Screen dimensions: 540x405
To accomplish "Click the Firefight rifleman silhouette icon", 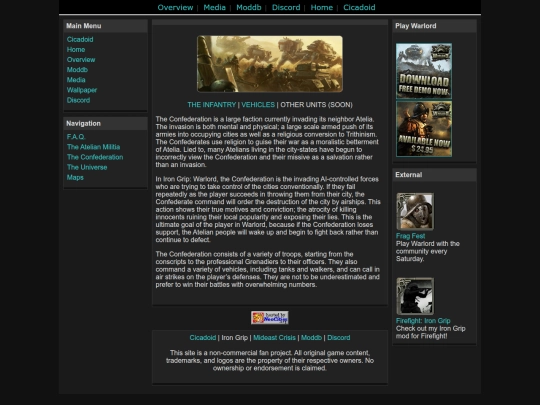I will click(415, 296).
